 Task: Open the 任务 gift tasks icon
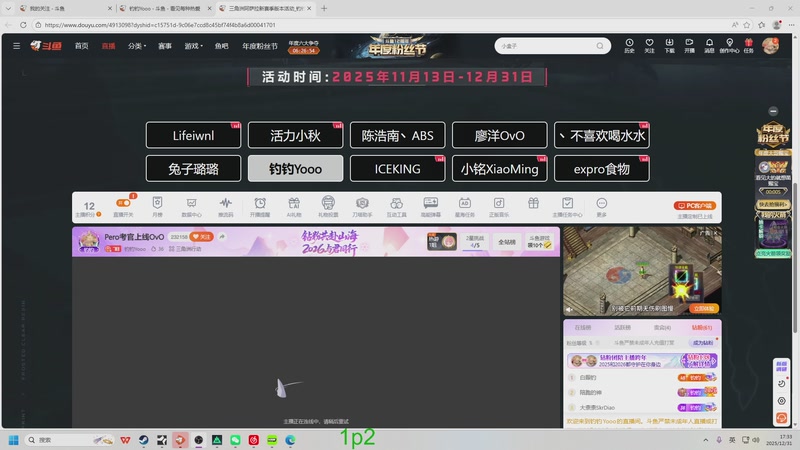click(x=748, y=45)
